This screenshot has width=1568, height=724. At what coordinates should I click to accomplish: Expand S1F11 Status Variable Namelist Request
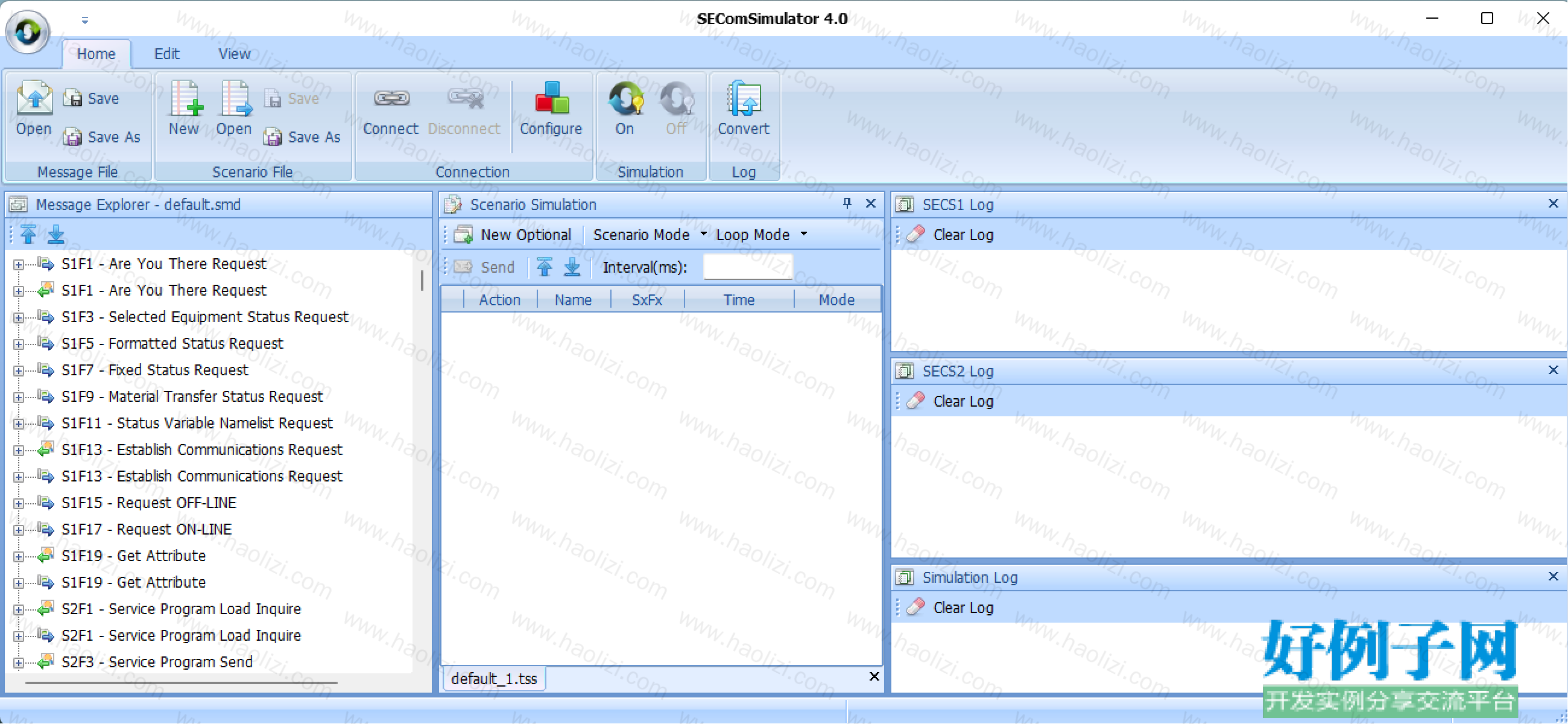tap(19, 424)
